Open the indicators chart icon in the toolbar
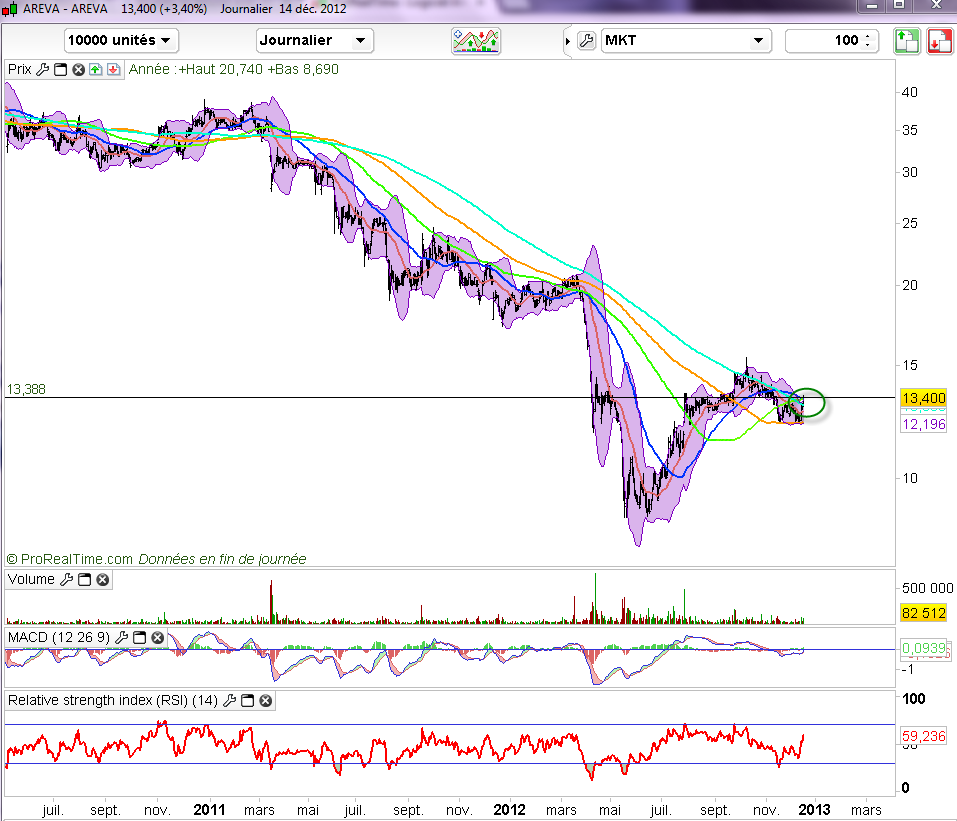The width and height of the screenshot is (957, 821). pyautogui.click(x=476, y=41)
